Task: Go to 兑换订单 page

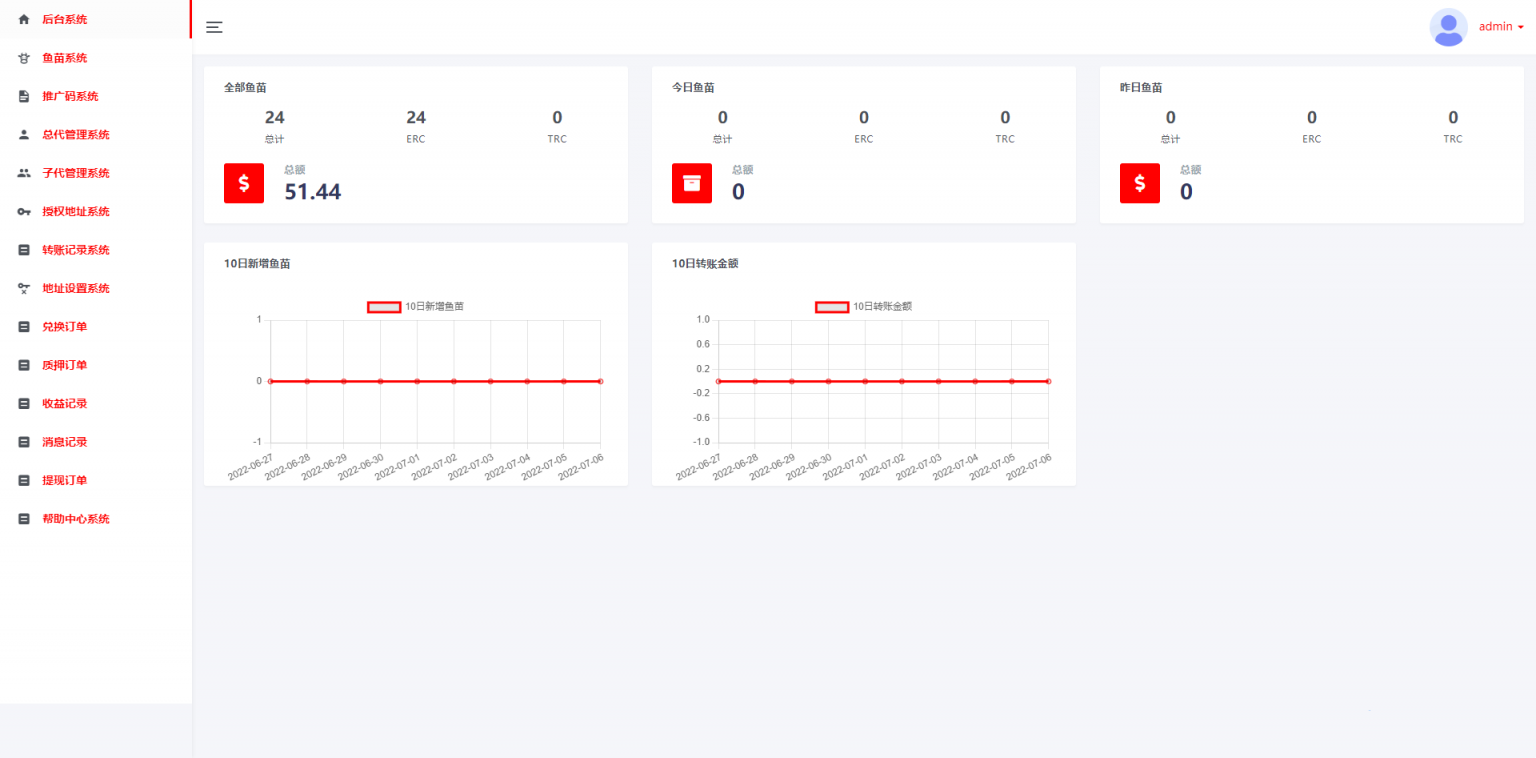Action: click(64, 327)
